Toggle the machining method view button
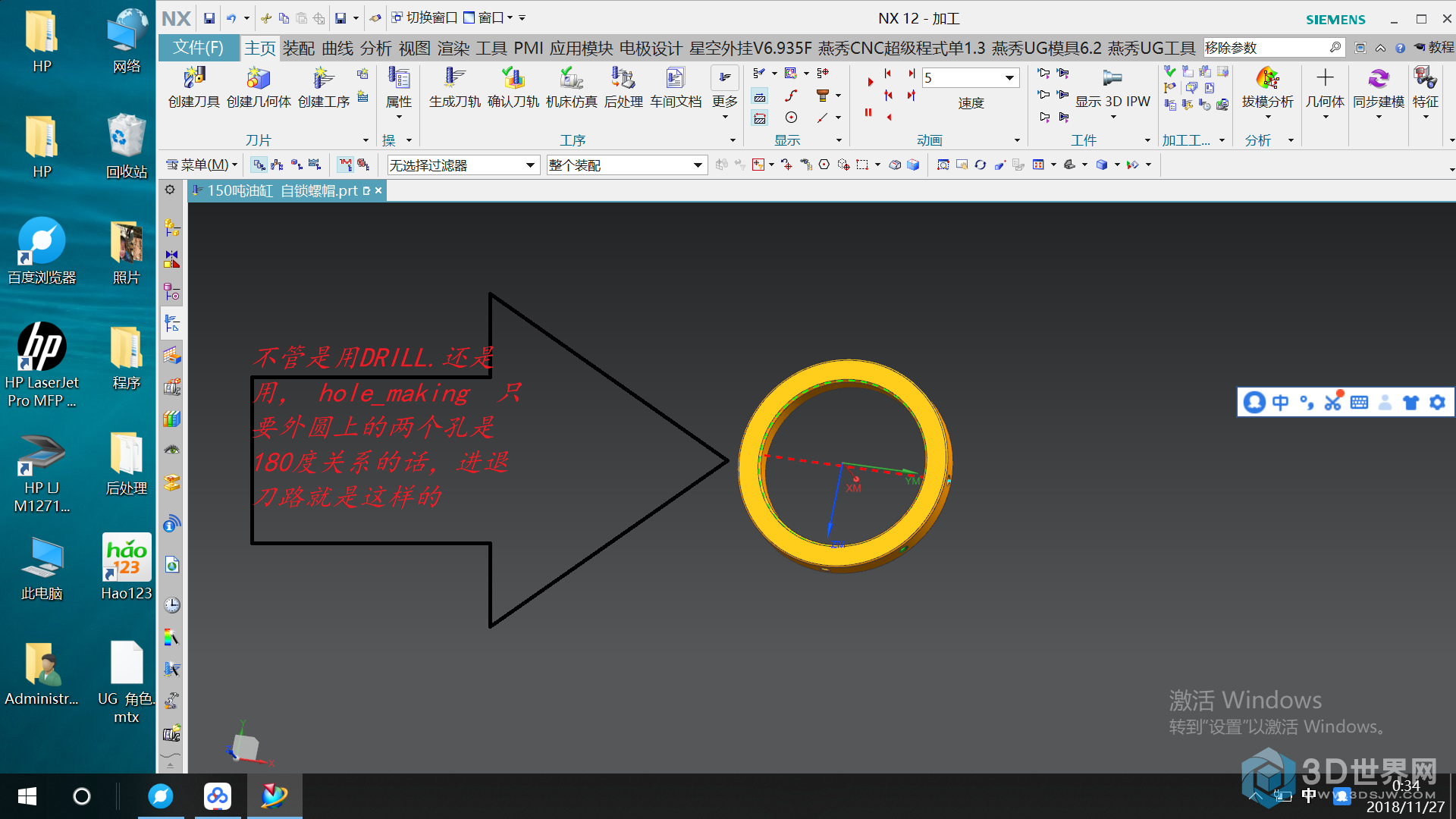The width and height of the screenshot is (1456, 819). coord(315,165)
